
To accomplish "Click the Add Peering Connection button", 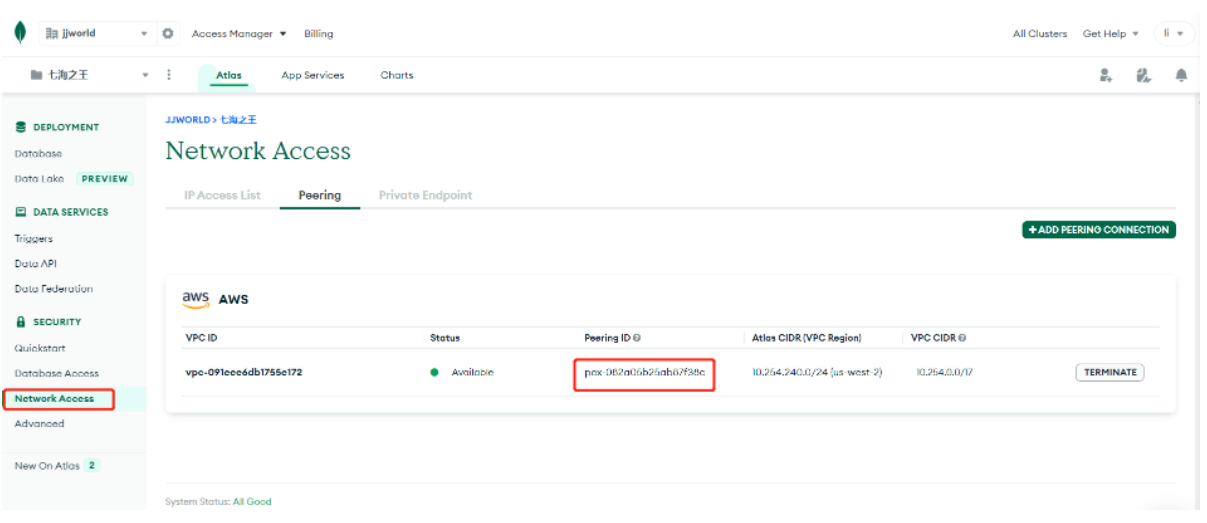I will pos(1099,230).
